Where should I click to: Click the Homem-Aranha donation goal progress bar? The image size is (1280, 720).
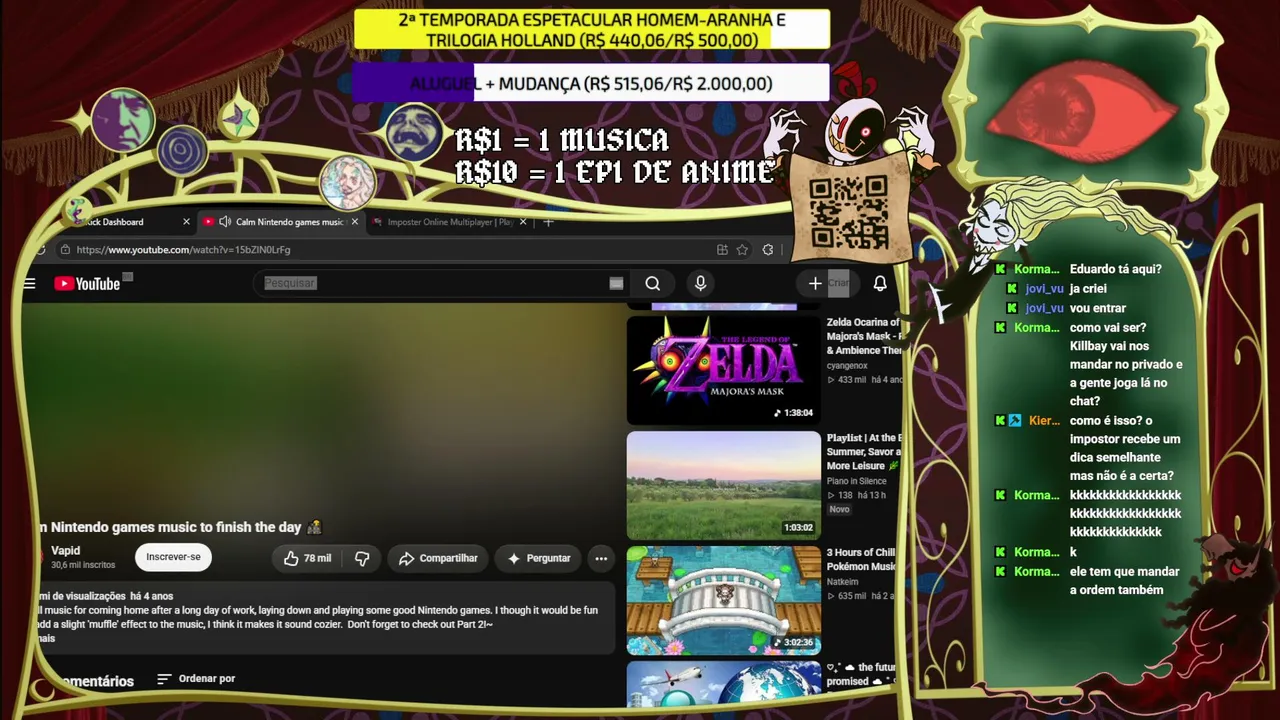(592, 30)
